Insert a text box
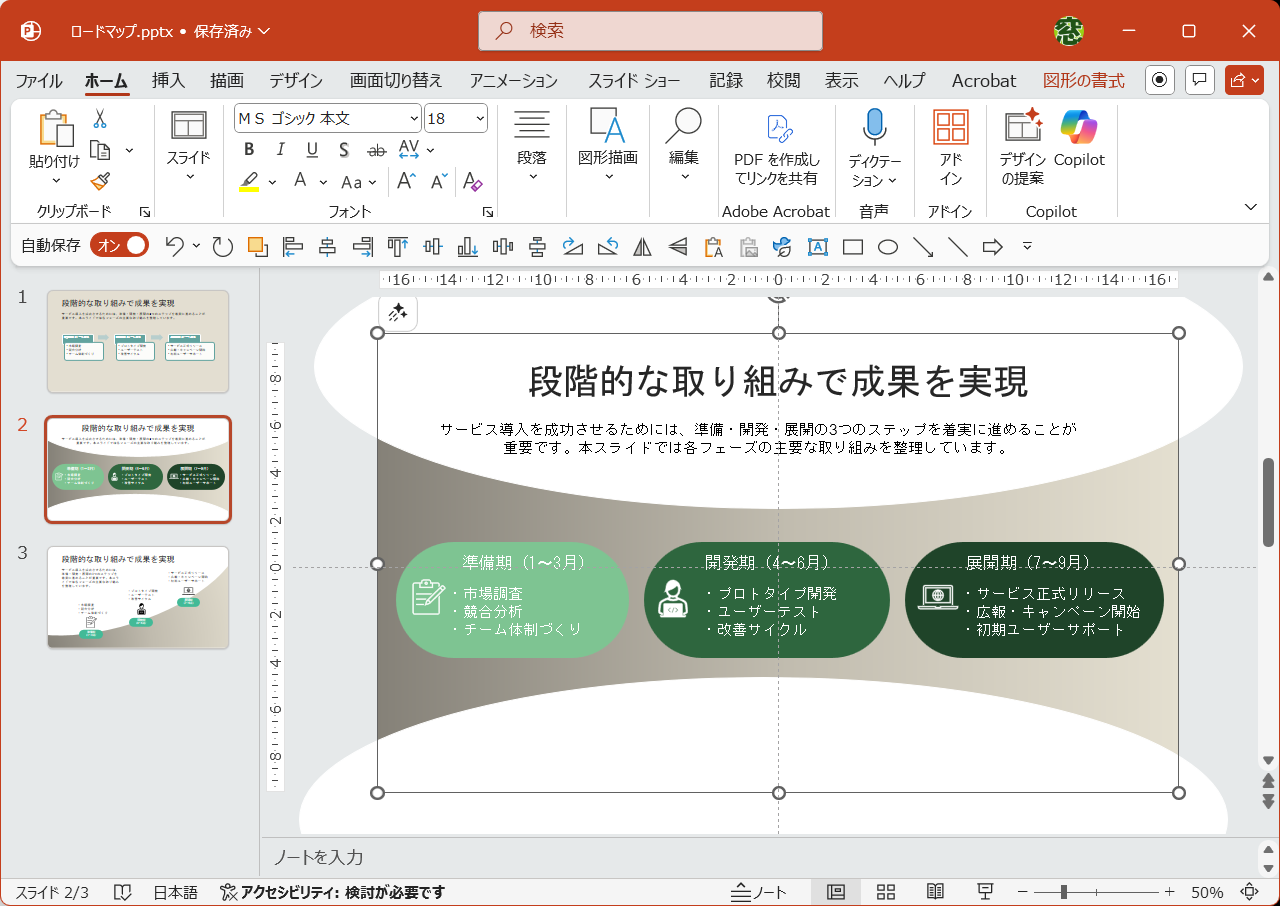Viewport: 1280px width, 906px height. click(x=818, y=246)
